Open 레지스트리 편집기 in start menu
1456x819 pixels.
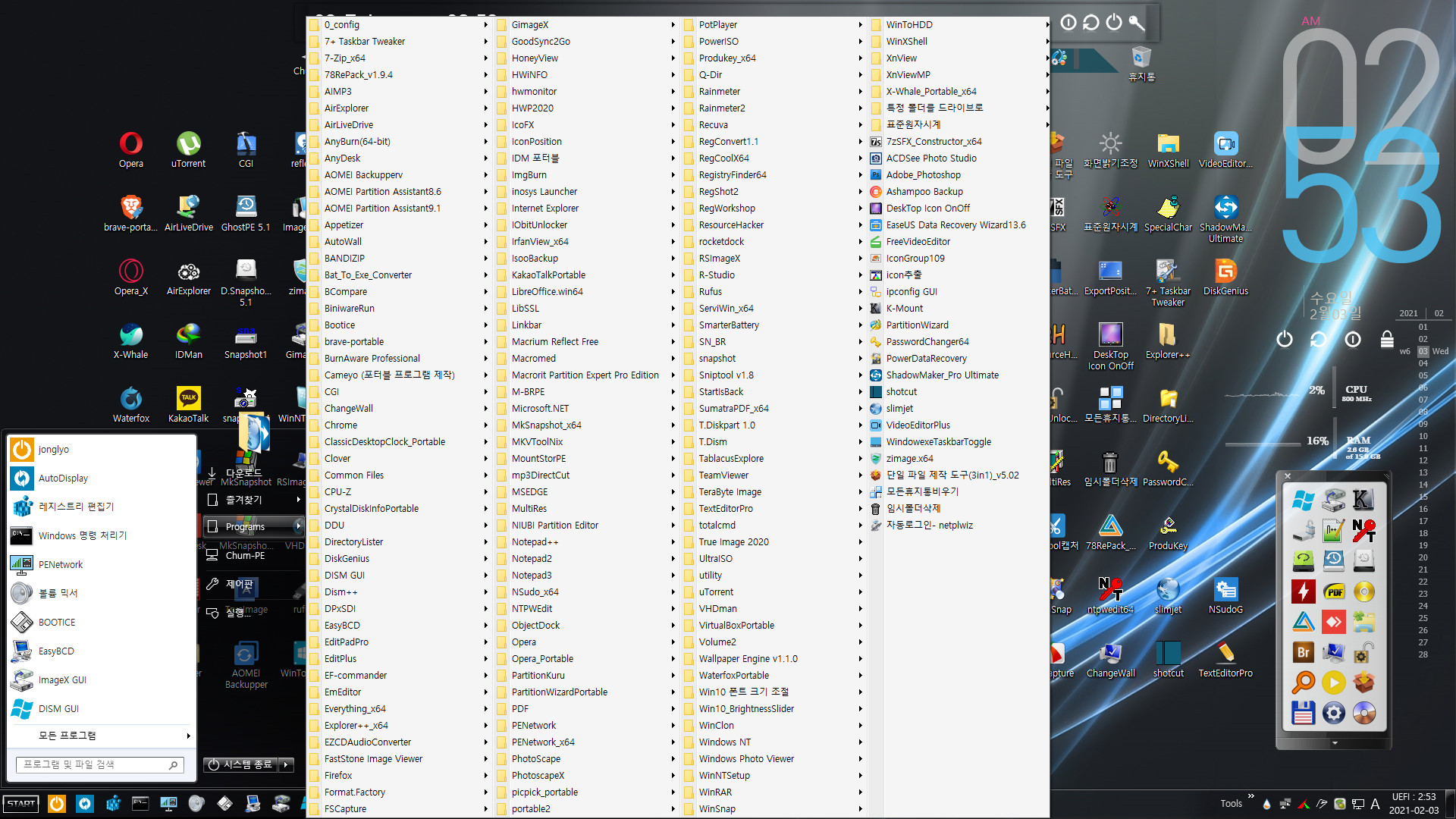coord(102,507)
